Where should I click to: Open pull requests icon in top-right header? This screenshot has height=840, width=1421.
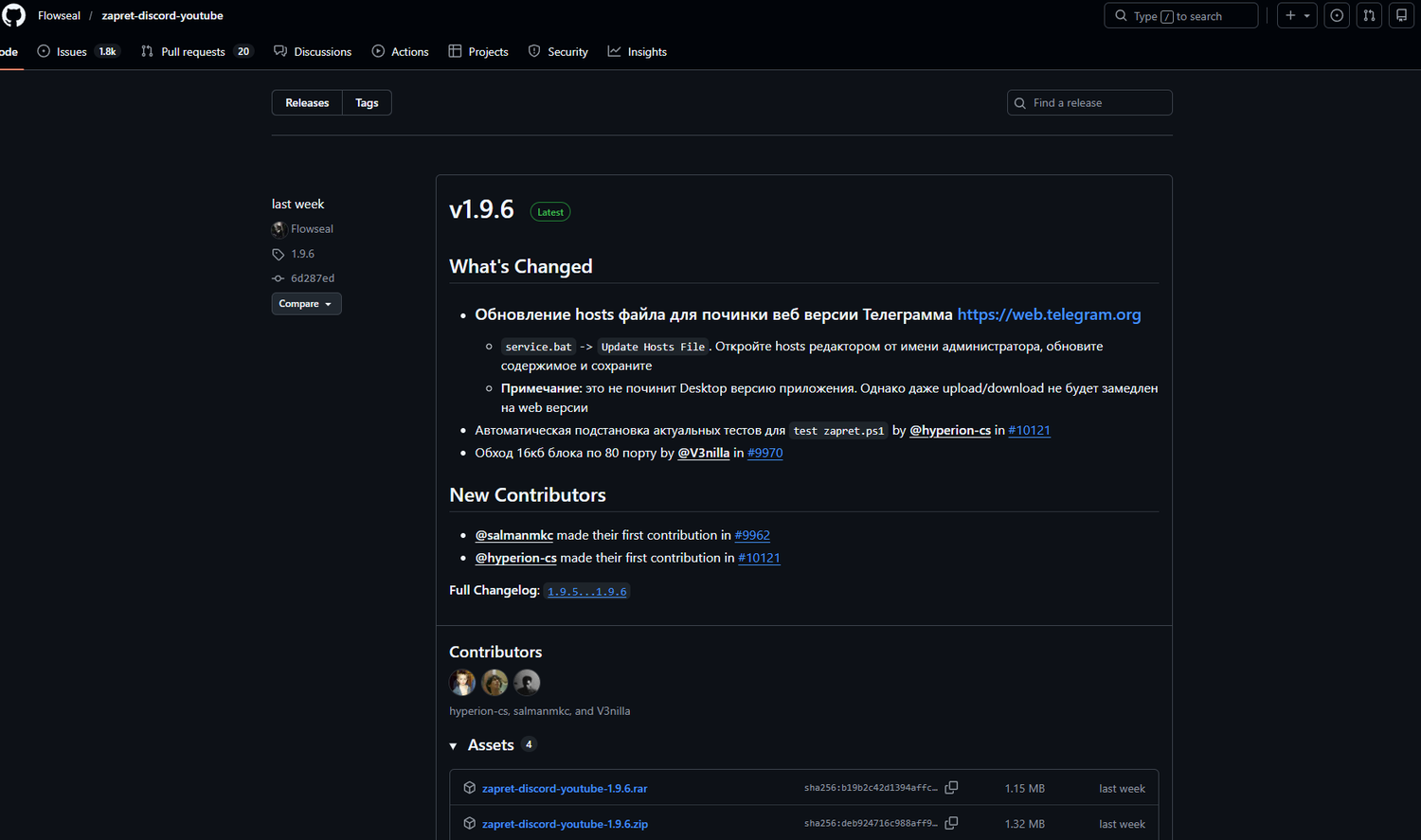tap(1369, 16)
